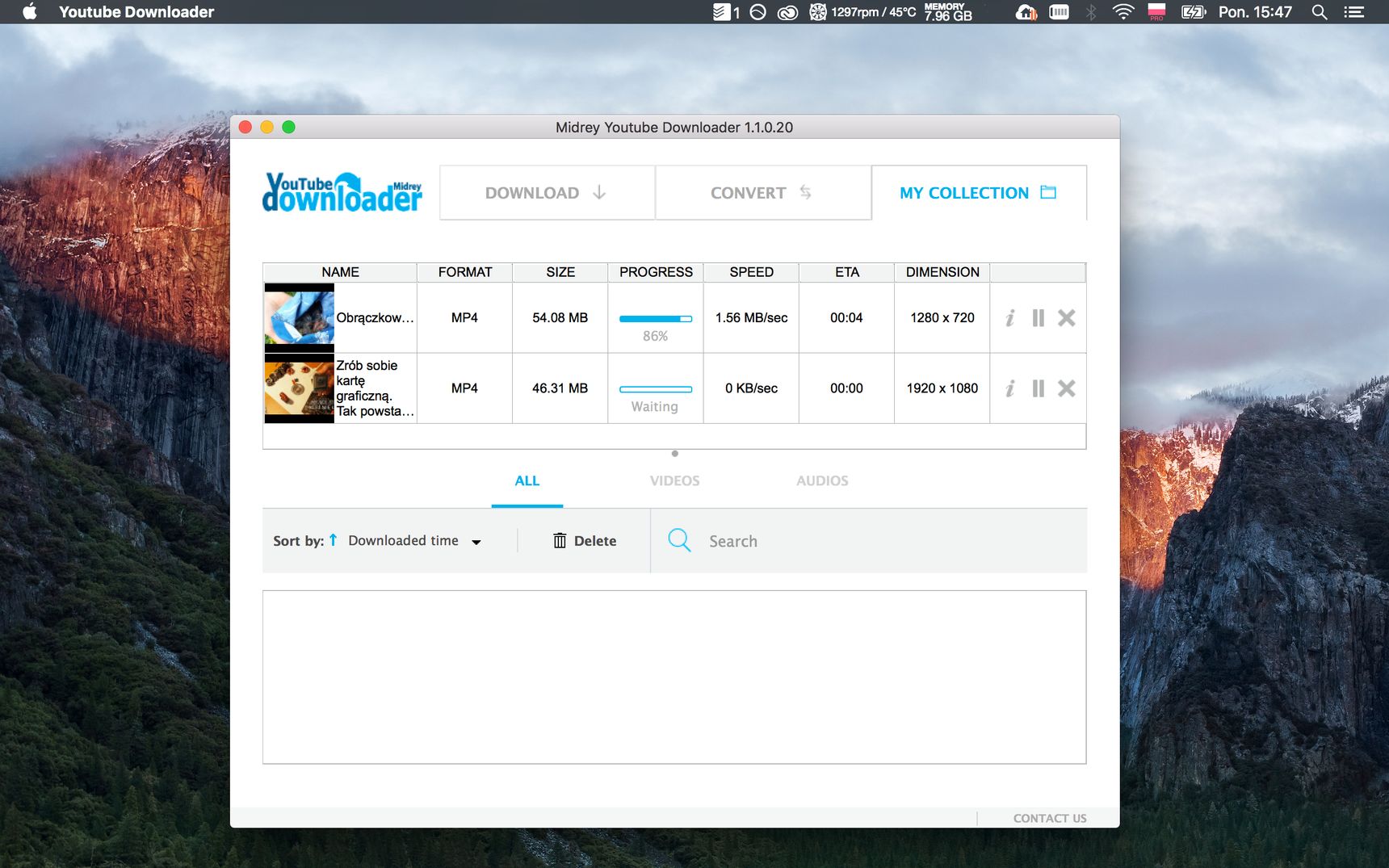Click the Polish flag input source icon
Viewport: 1389px width, 868px height.
[1156, 12]
